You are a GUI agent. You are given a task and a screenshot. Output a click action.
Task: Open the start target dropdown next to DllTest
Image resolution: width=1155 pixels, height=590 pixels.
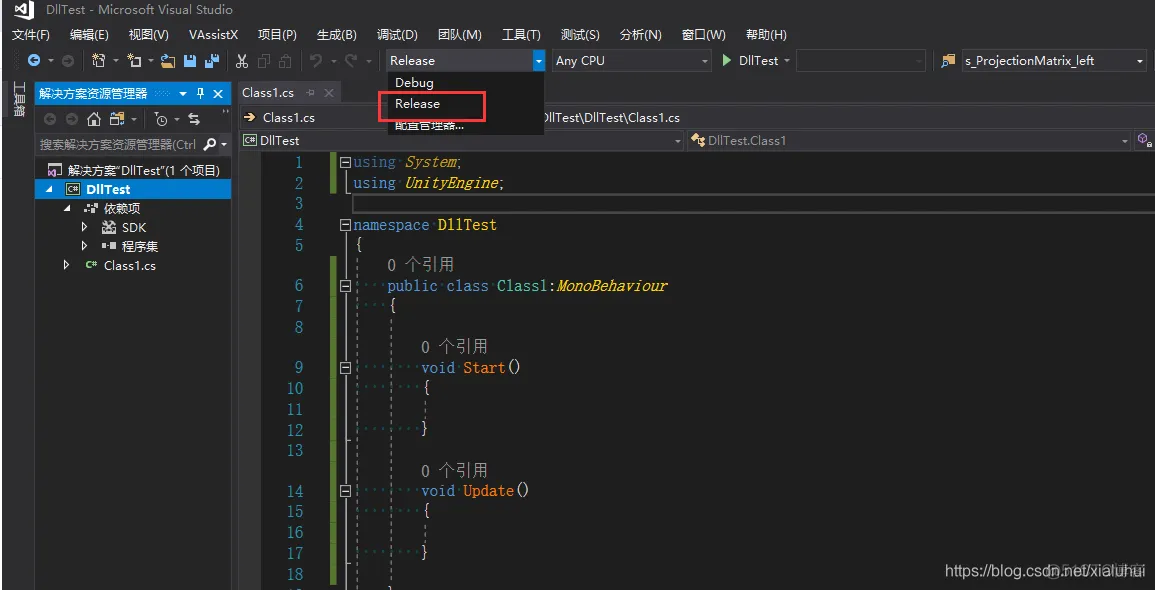(787, 61)
